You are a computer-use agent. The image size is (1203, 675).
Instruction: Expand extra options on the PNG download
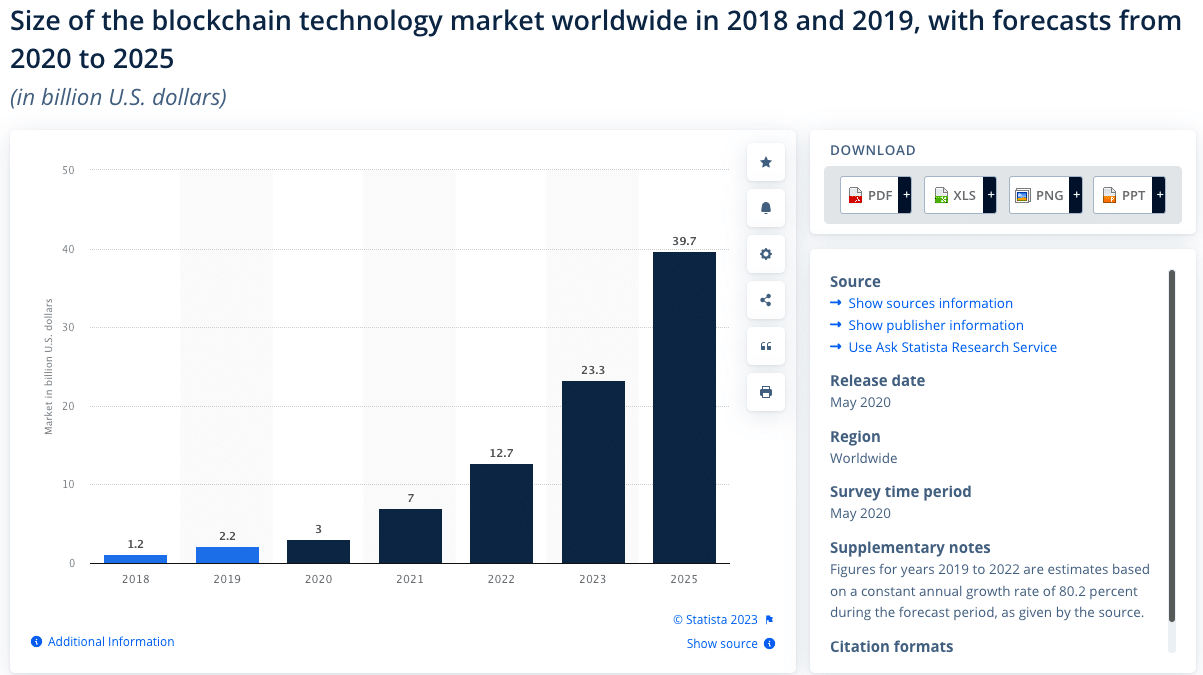[1075, 195]
